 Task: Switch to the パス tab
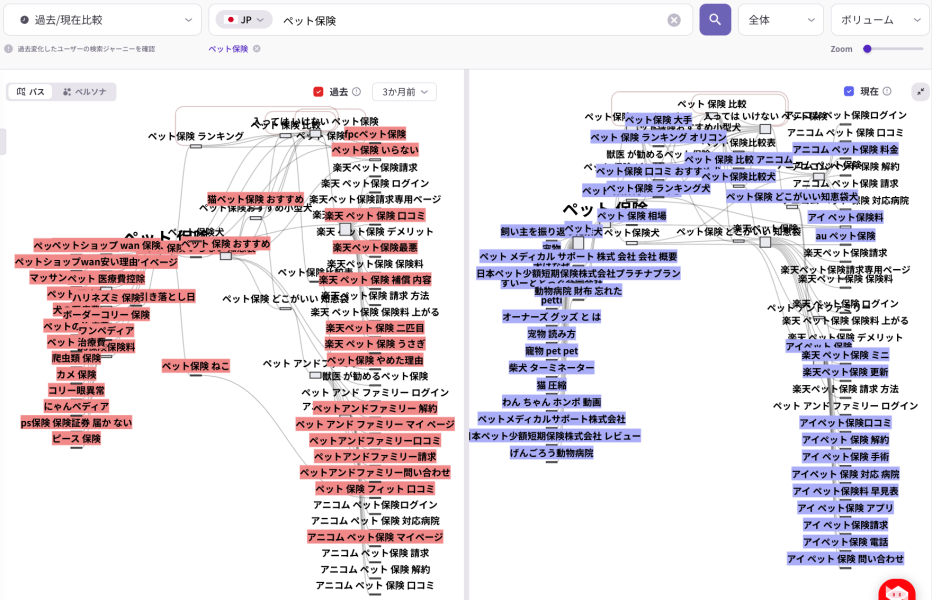point(30,92)
